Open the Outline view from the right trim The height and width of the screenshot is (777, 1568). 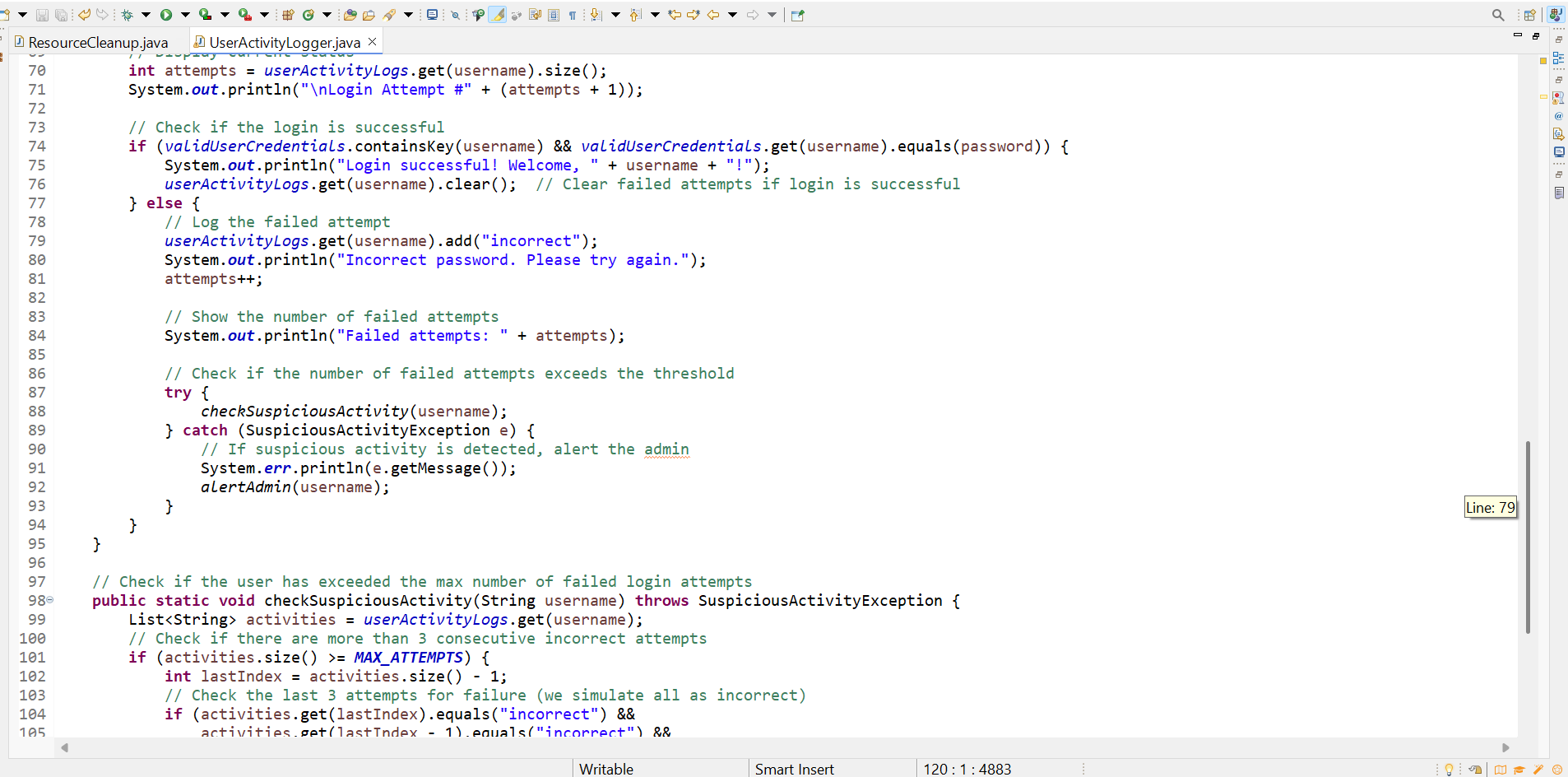(x=1558, y=58)
